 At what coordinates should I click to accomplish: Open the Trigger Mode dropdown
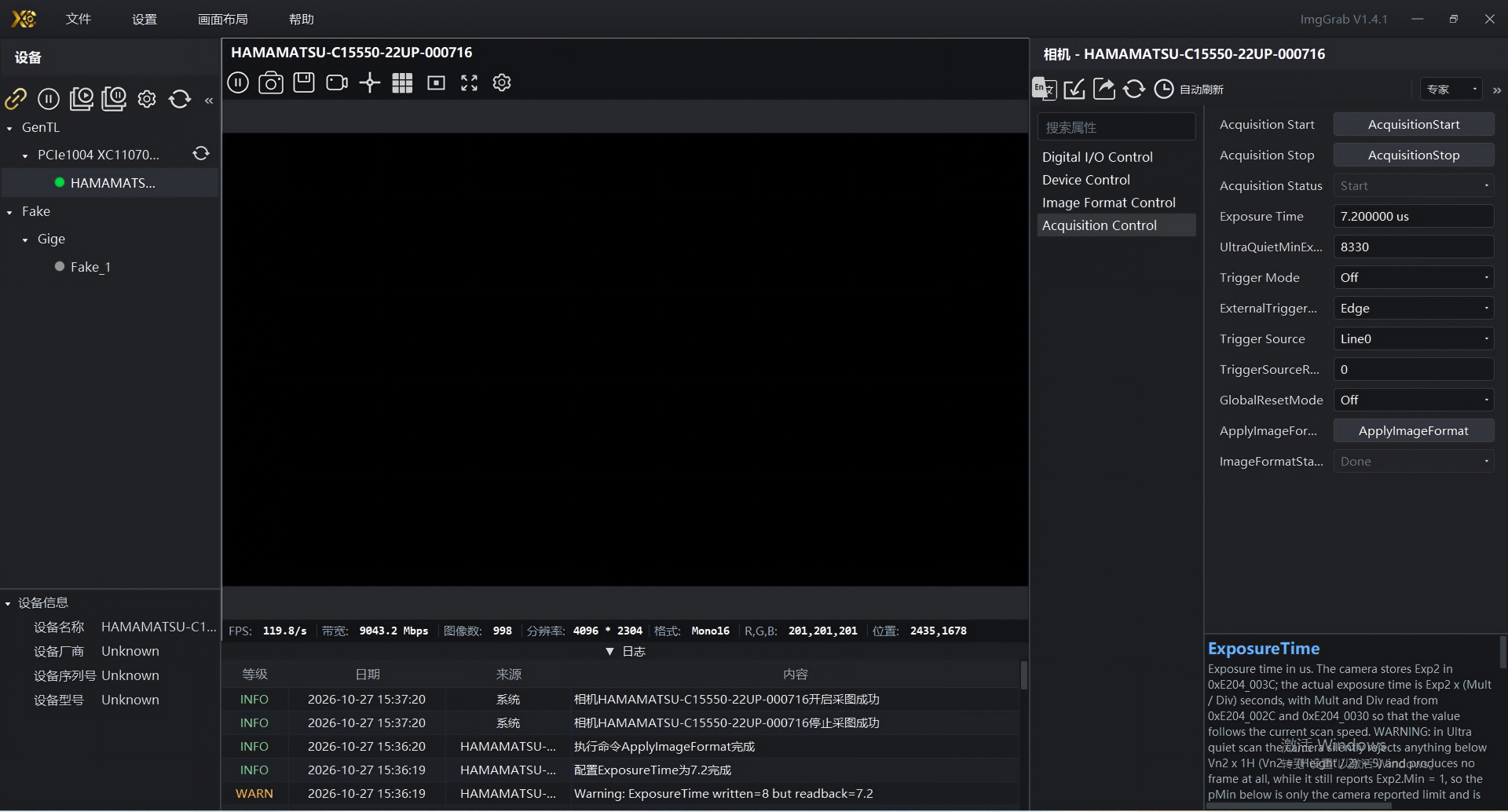click(1414, 277)
